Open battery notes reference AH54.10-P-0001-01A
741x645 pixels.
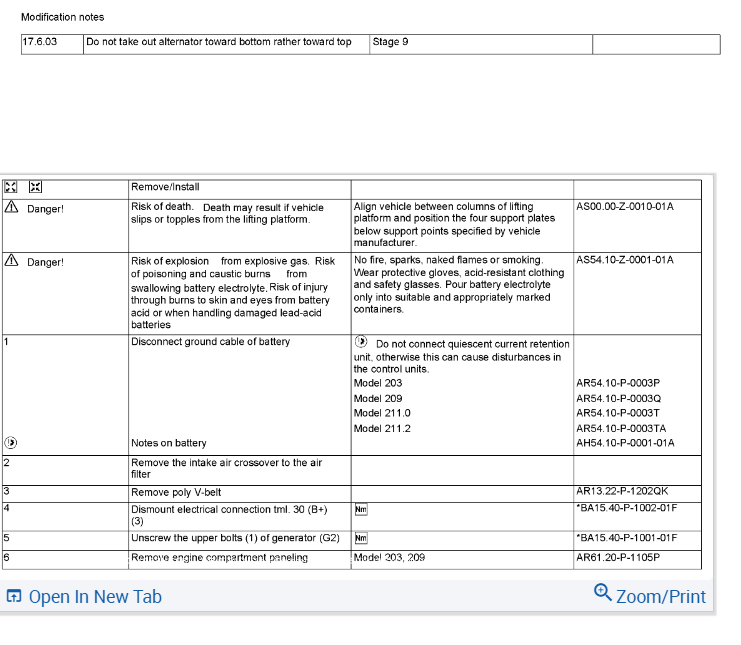625,443
